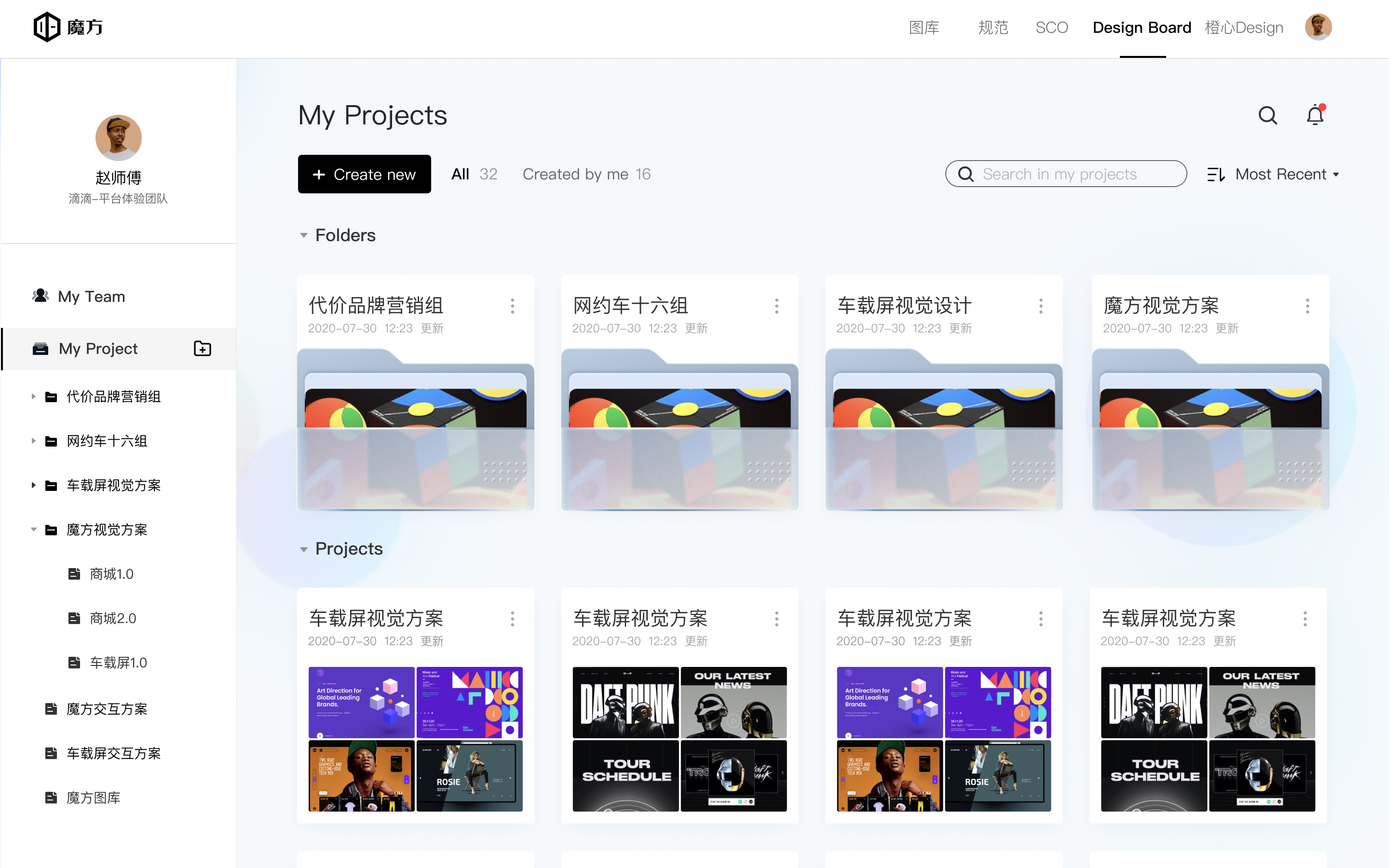Click the My Projects page heading
Viewport: 1389px width, 868px height.
coord(372,115)
